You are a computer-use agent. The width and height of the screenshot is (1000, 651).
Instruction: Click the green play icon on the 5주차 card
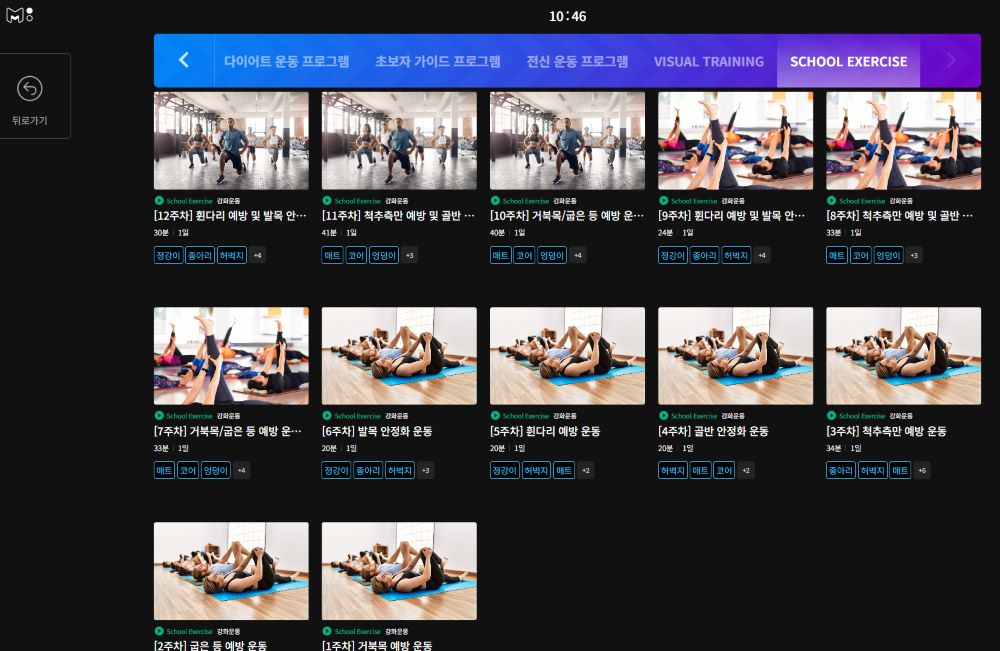pyautogui.click(x=495, y=416)
